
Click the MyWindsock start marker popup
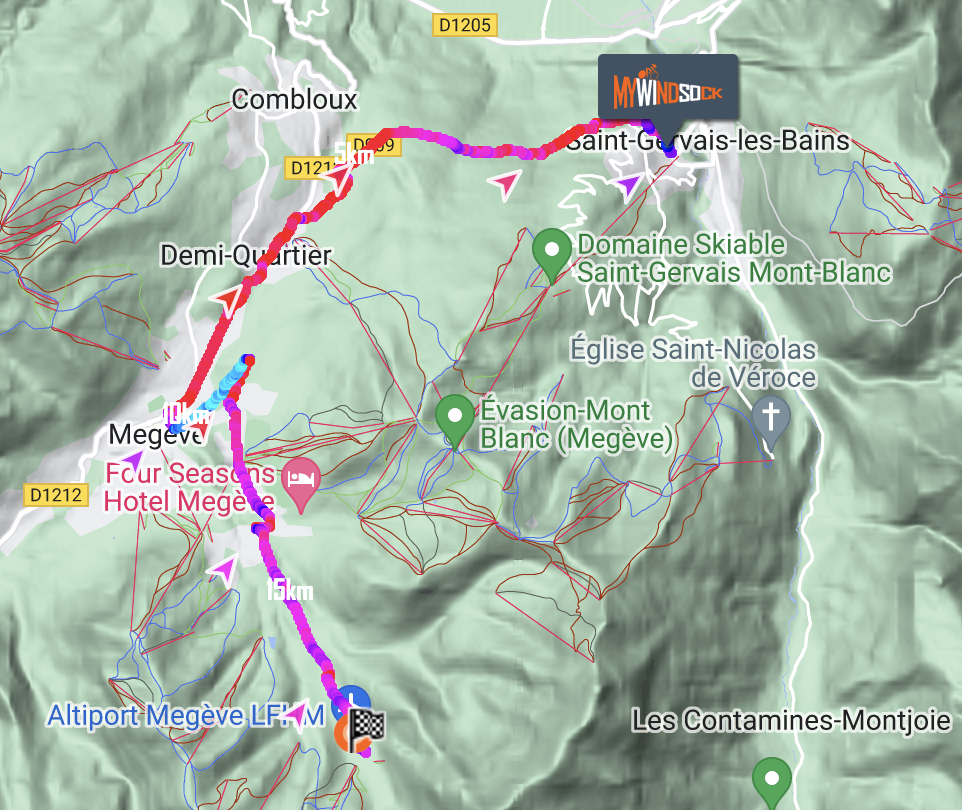668,87
